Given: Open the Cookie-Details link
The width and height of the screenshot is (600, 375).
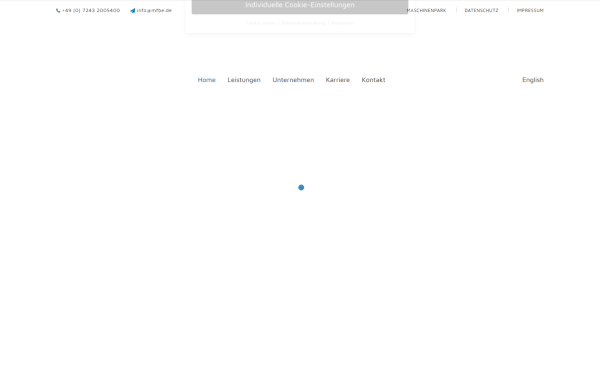Looking at the screenshot, I should 261,23.
